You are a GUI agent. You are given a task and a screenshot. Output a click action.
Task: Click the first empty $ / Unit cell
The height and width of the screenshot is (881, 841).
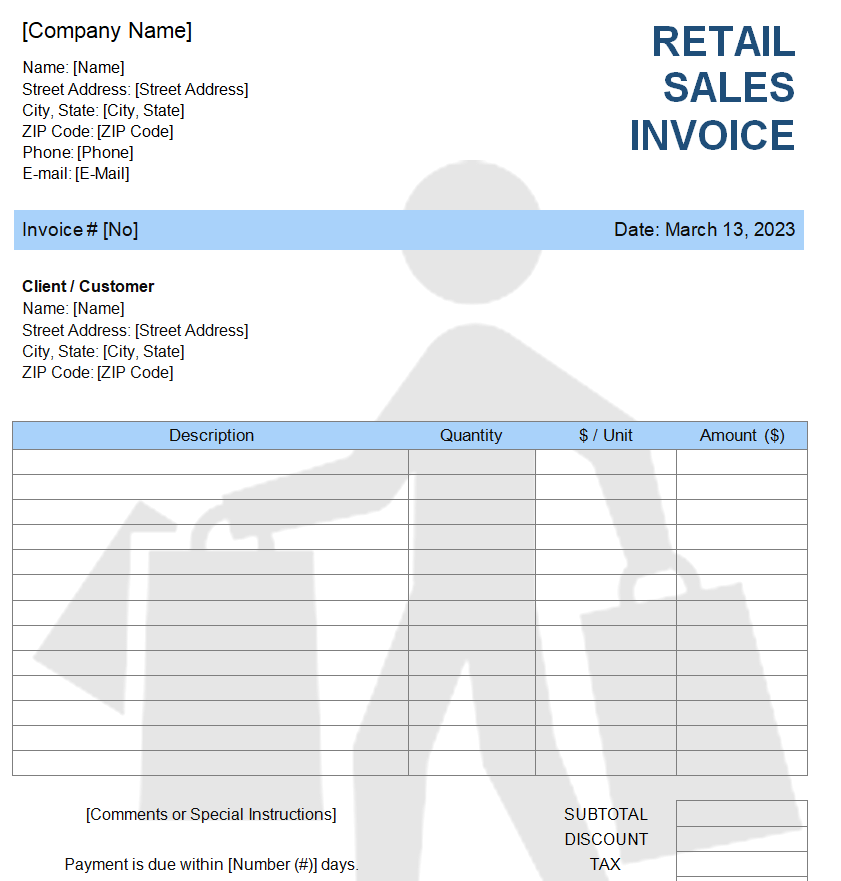[606, 462]
